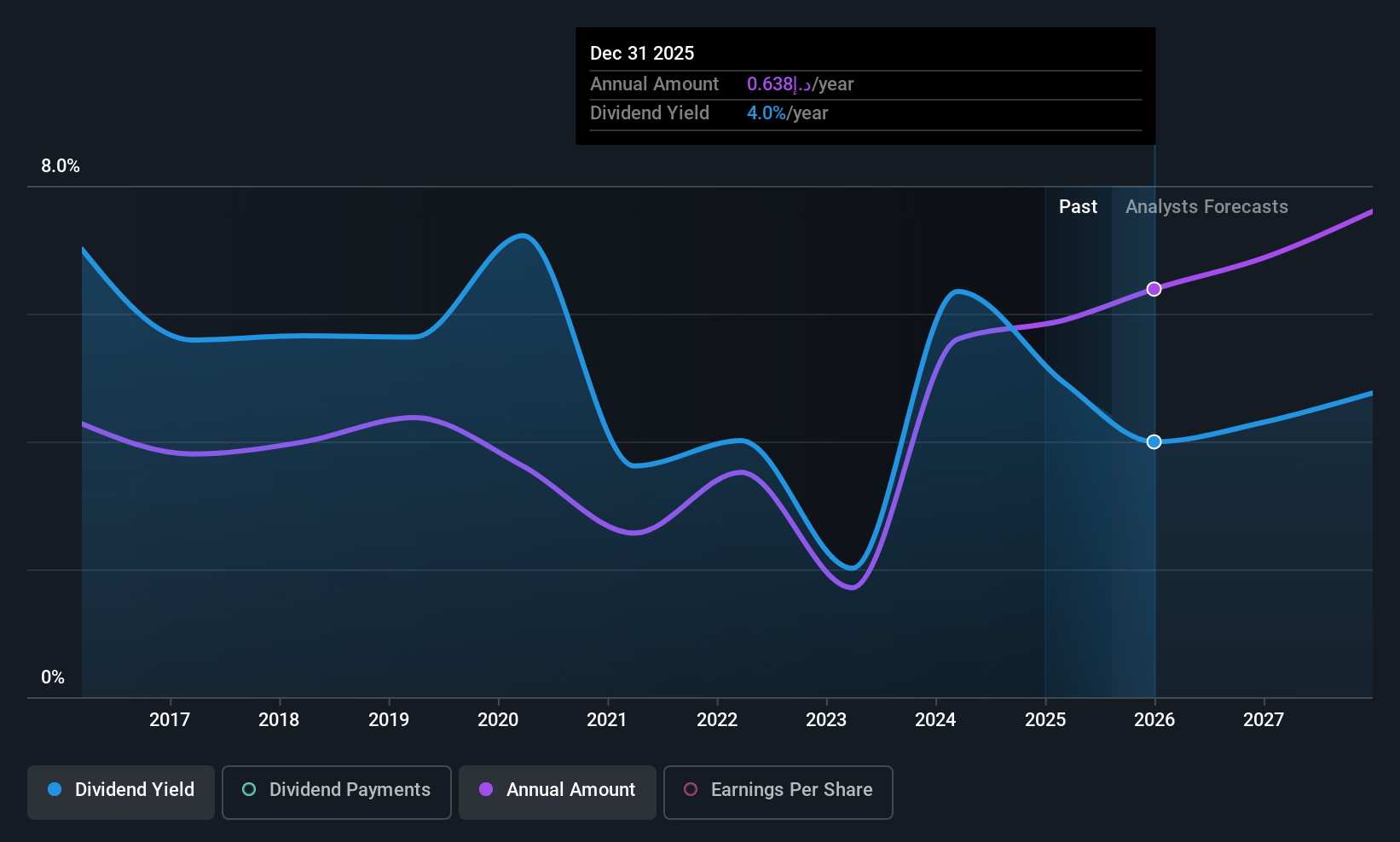Viewport: 1400px width, 842px height.
Task: Click the Dec 31 2025 tooltip date
Action: 642,54
